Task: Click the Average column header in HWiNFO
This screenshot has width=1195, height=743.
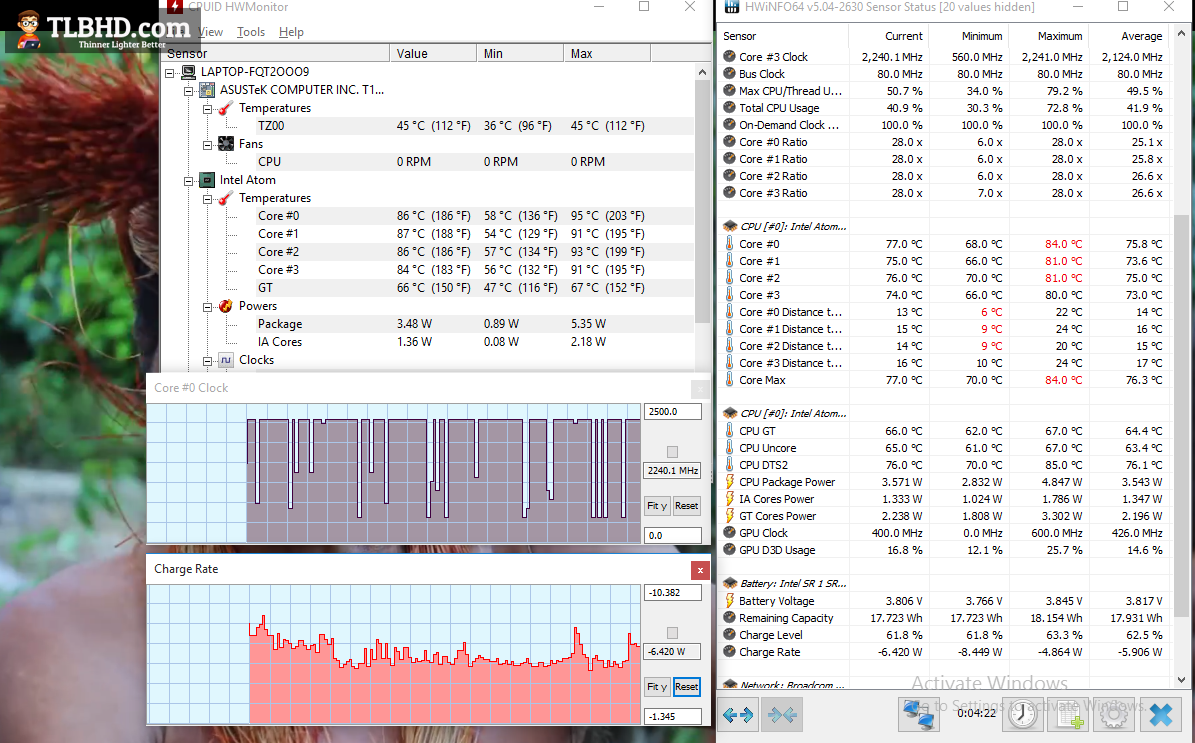Action: [x=1129, y=36]
